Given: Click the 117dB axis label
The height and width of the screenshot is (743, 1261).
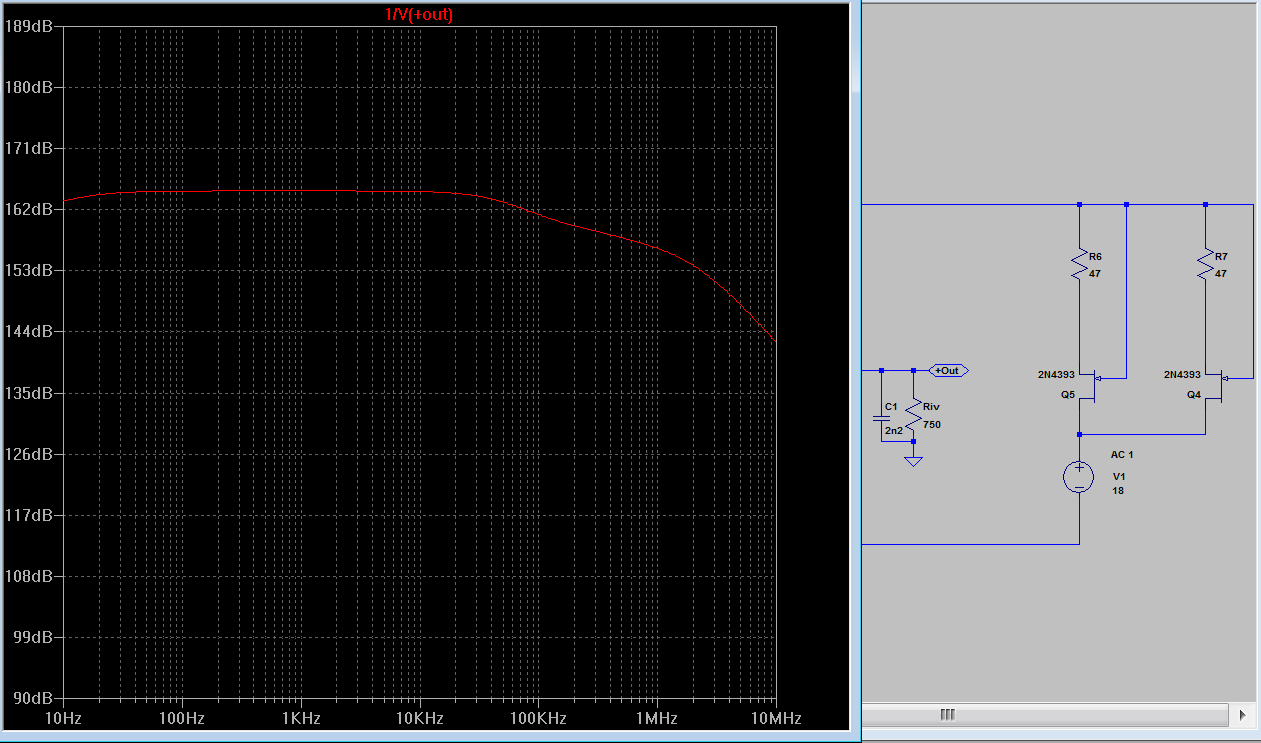Looking at the screenshot, I should pyautogui.click(x=29, y=515).
